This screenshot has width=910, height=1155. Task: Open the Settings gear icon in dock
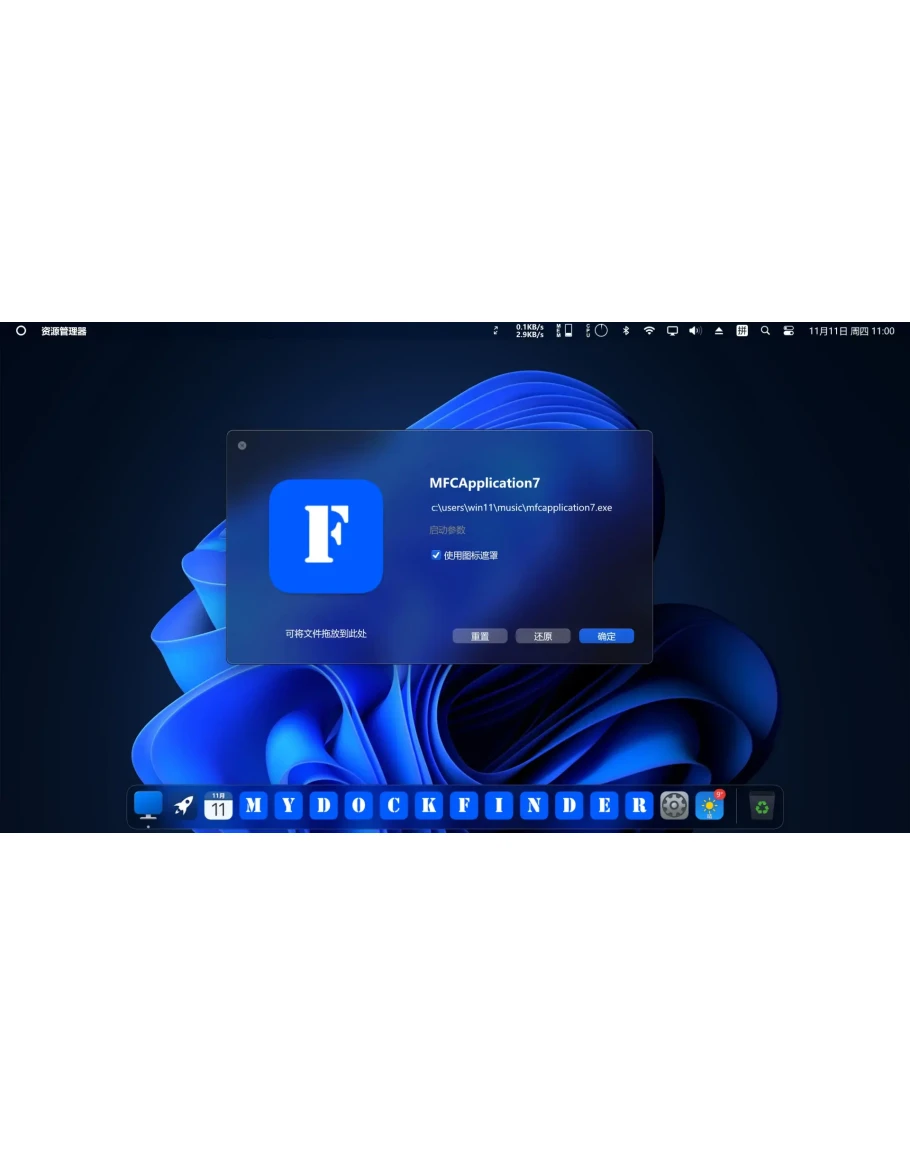tap(674, 805)
